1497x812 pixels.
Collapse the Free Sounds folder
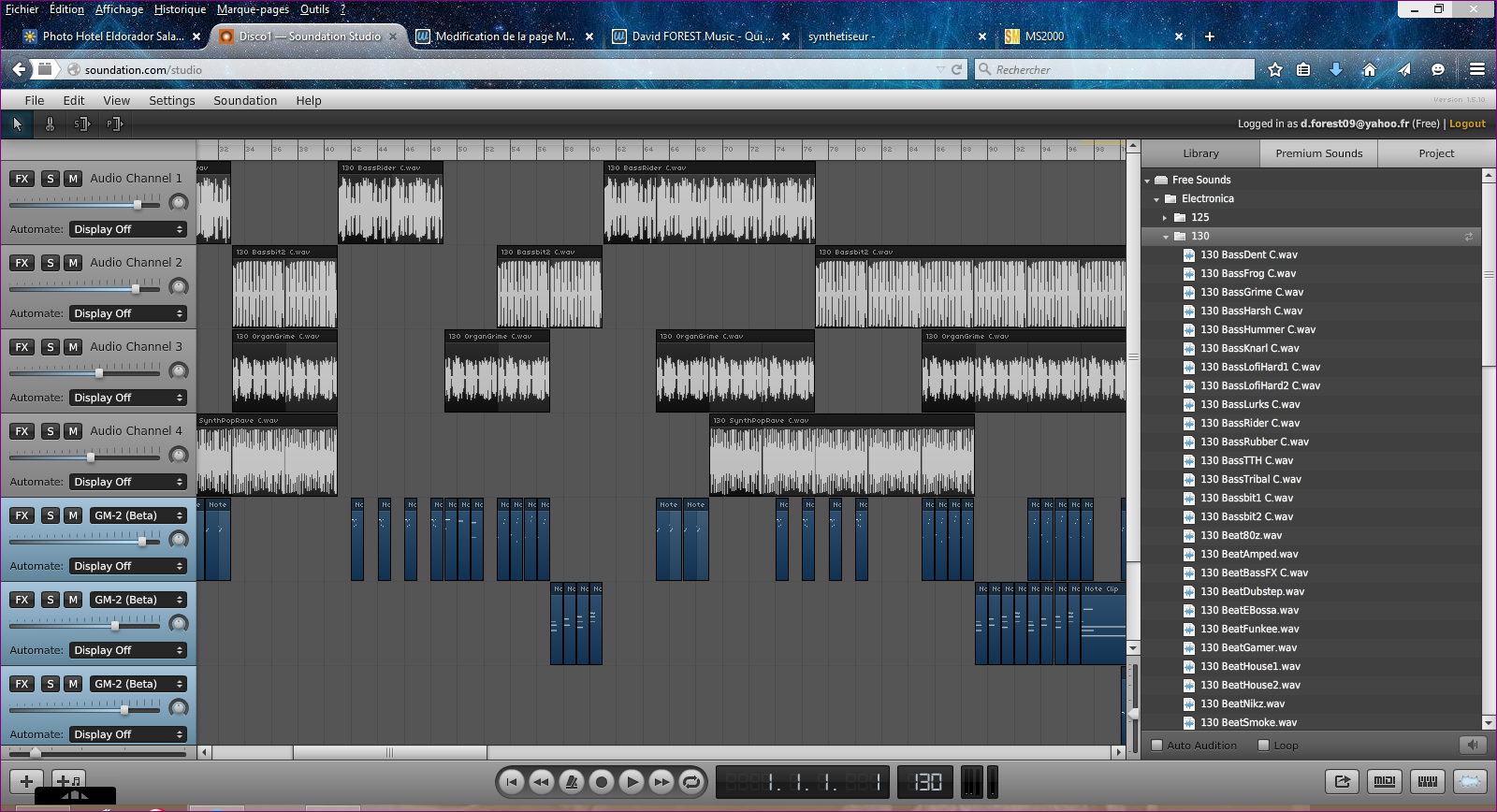click(x=1147, y=181)
